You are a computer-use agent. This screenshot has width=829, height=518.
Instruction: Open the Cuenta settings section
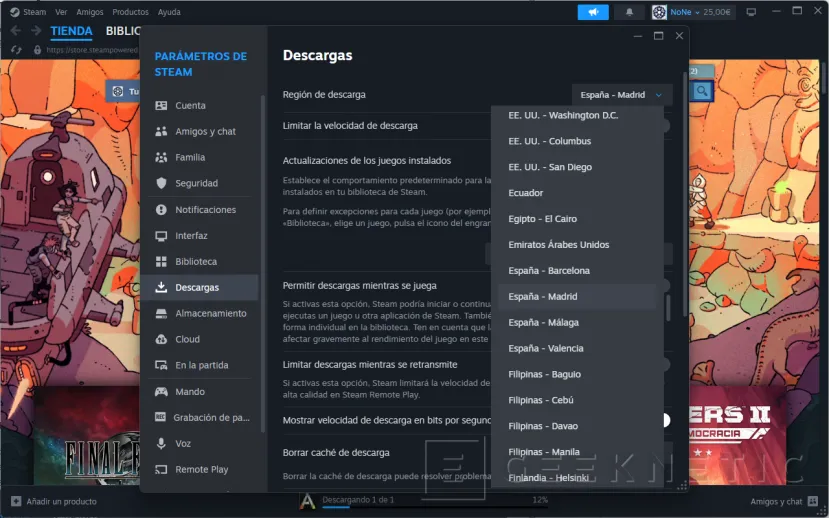tap(199, 105)
